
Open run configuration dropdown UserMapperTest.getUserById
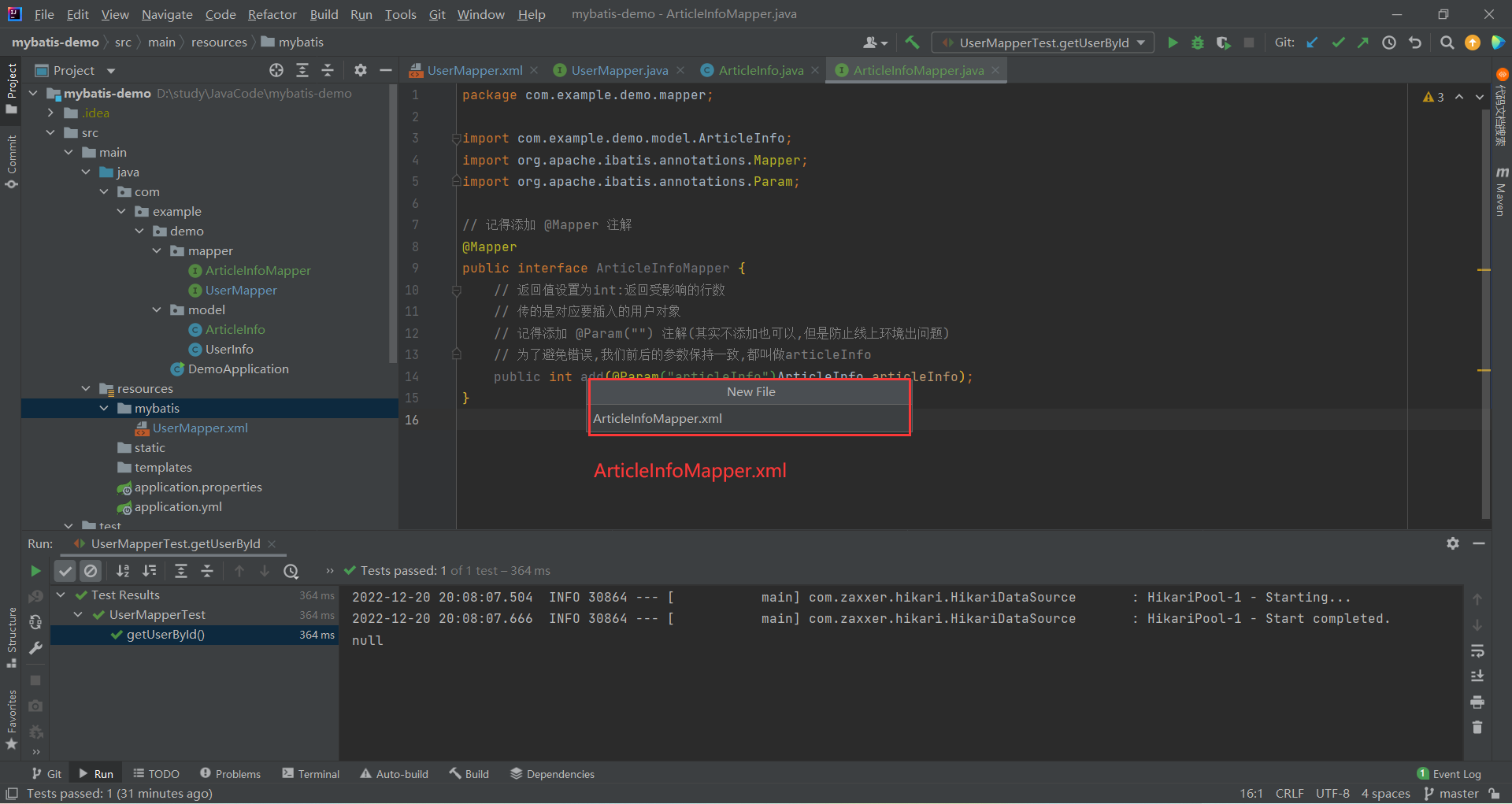(x=1043, y=43)
